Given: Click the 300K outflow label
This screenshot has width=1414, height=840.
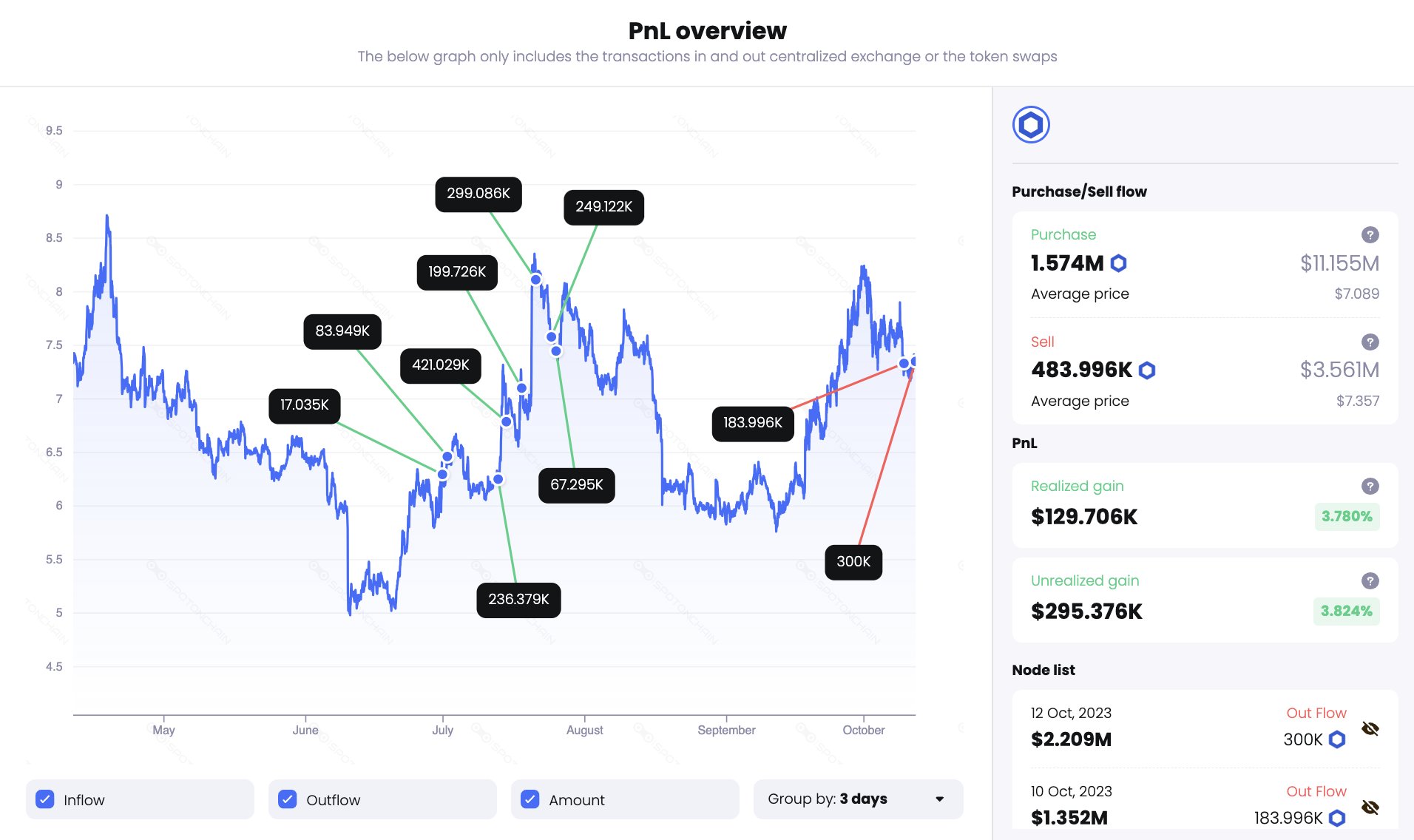Looking at the screenshot, I should coord(853,561).
